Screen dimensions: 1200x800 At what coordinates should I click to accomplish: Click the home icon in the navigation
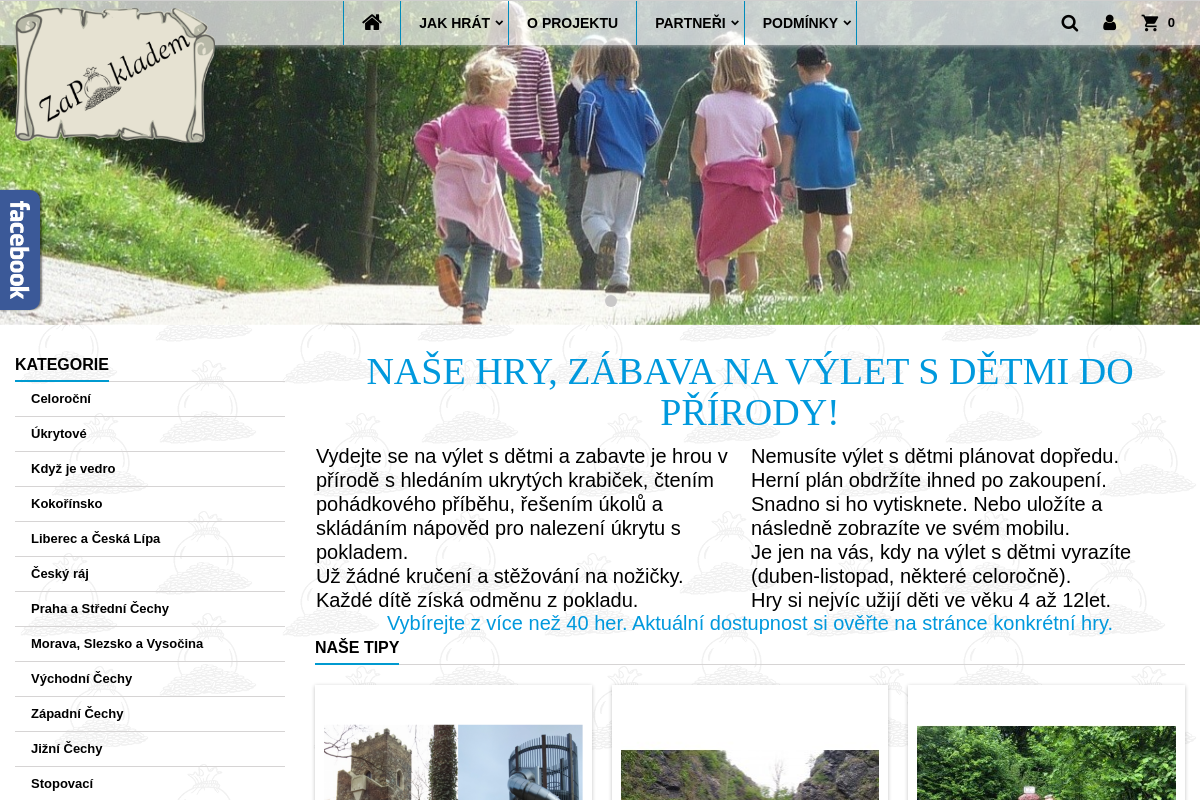pos(371,22)
